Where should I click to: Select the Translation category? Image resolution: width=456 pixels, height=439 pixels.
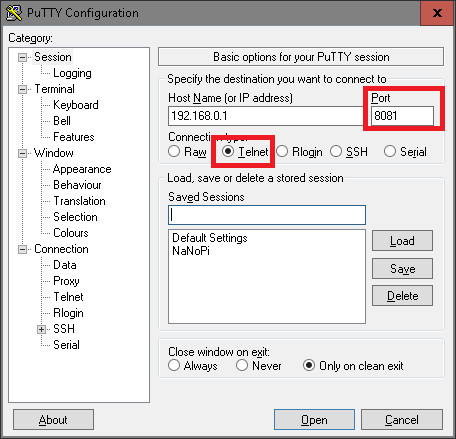(x=79, y=201)
